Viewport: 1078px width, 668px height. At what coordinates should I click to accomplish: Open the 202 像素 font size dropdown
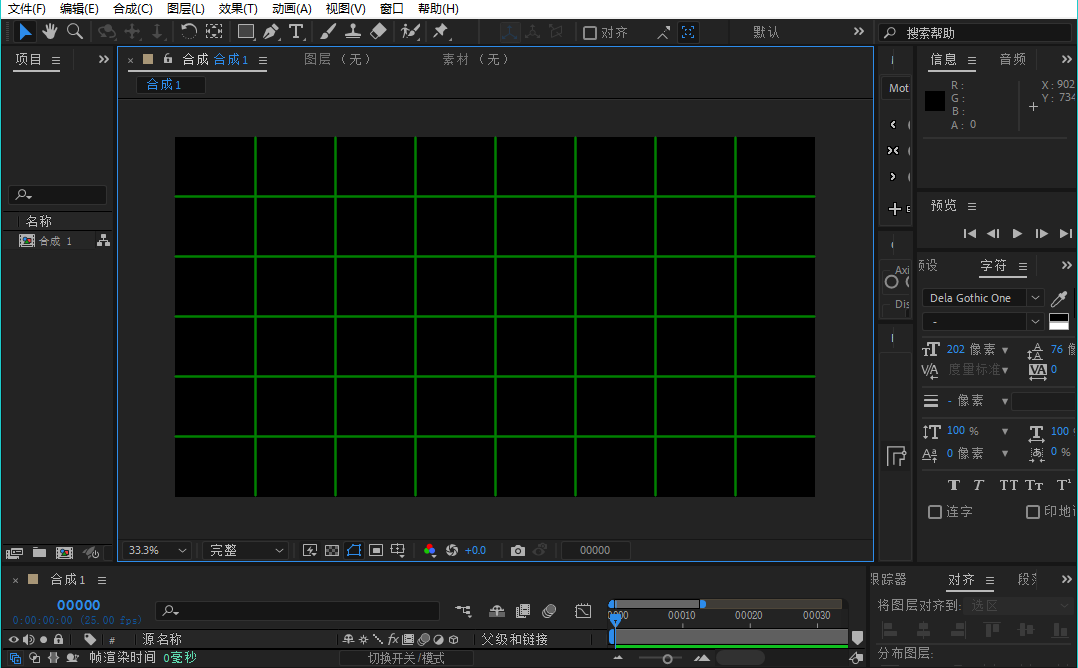point(1005,350)
